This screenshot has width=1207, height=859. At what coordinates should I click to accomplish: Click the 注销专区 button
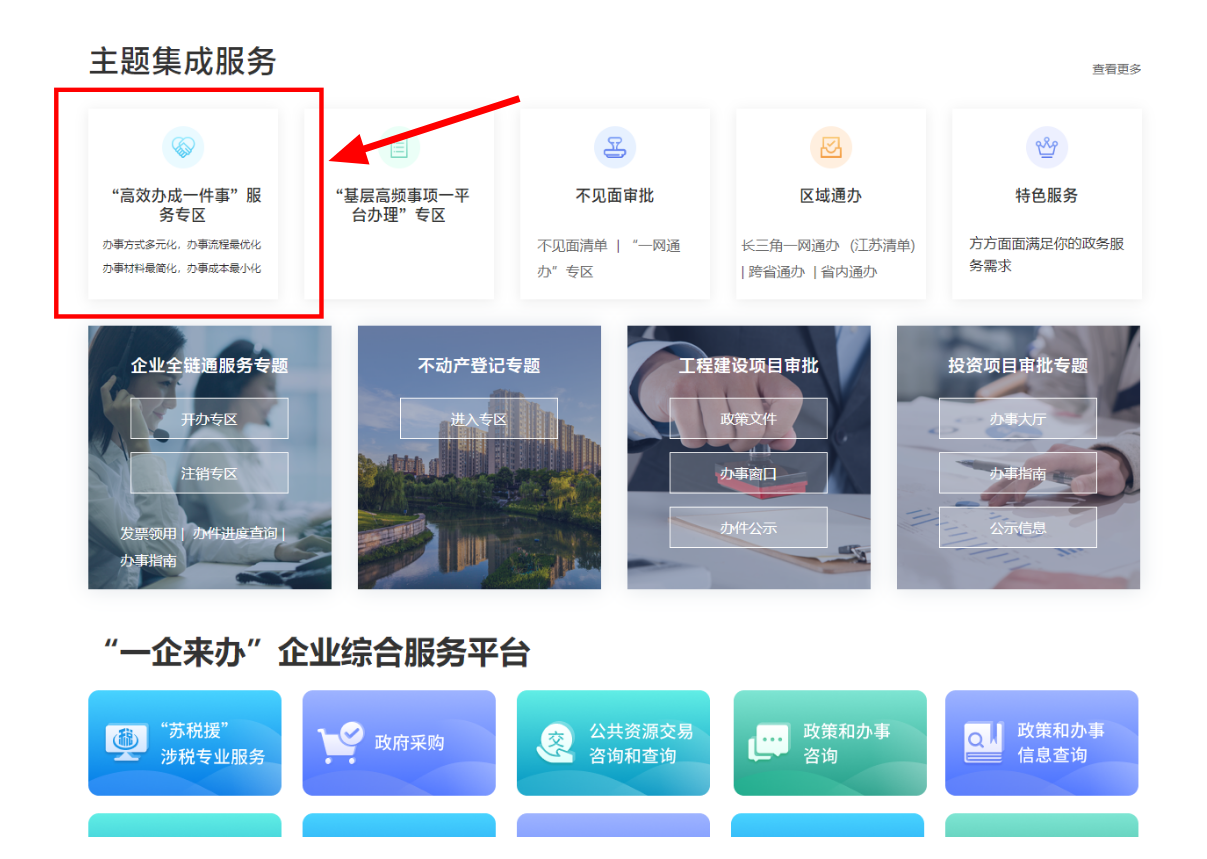point(209,473)
